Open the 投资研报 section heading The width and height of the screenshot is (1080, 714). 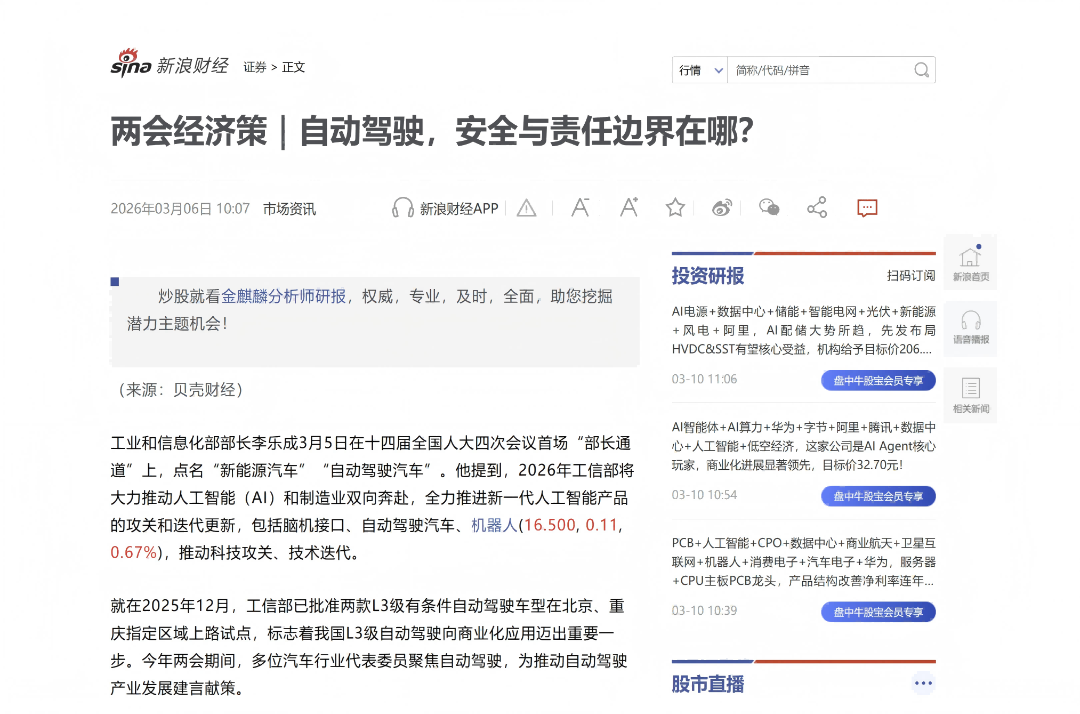707,276
